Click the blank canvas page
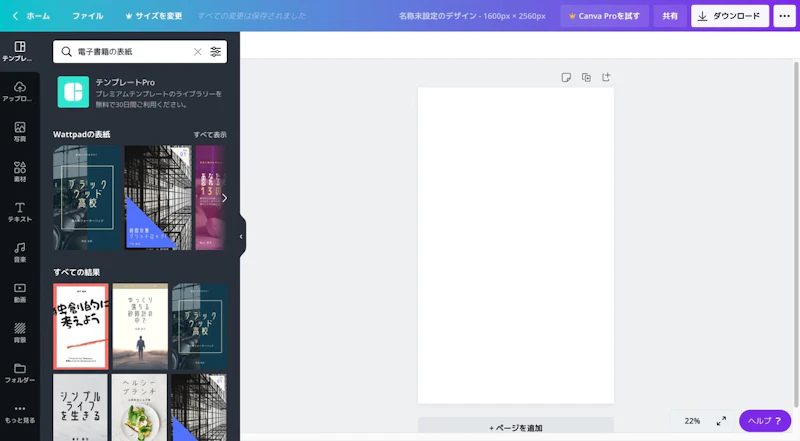The image size is (800, 441). pyautogui.click(x=516, y=246)
